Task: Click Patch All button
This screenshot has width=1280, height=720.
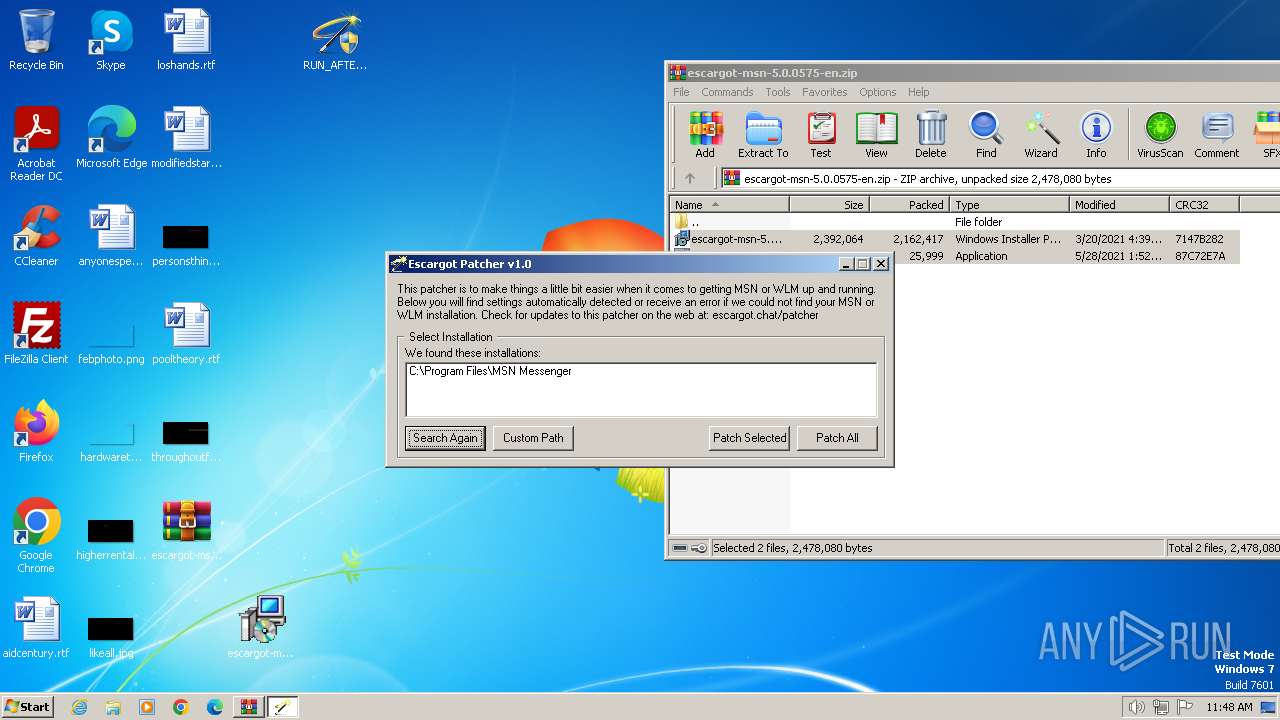Action: coord(837,438)
